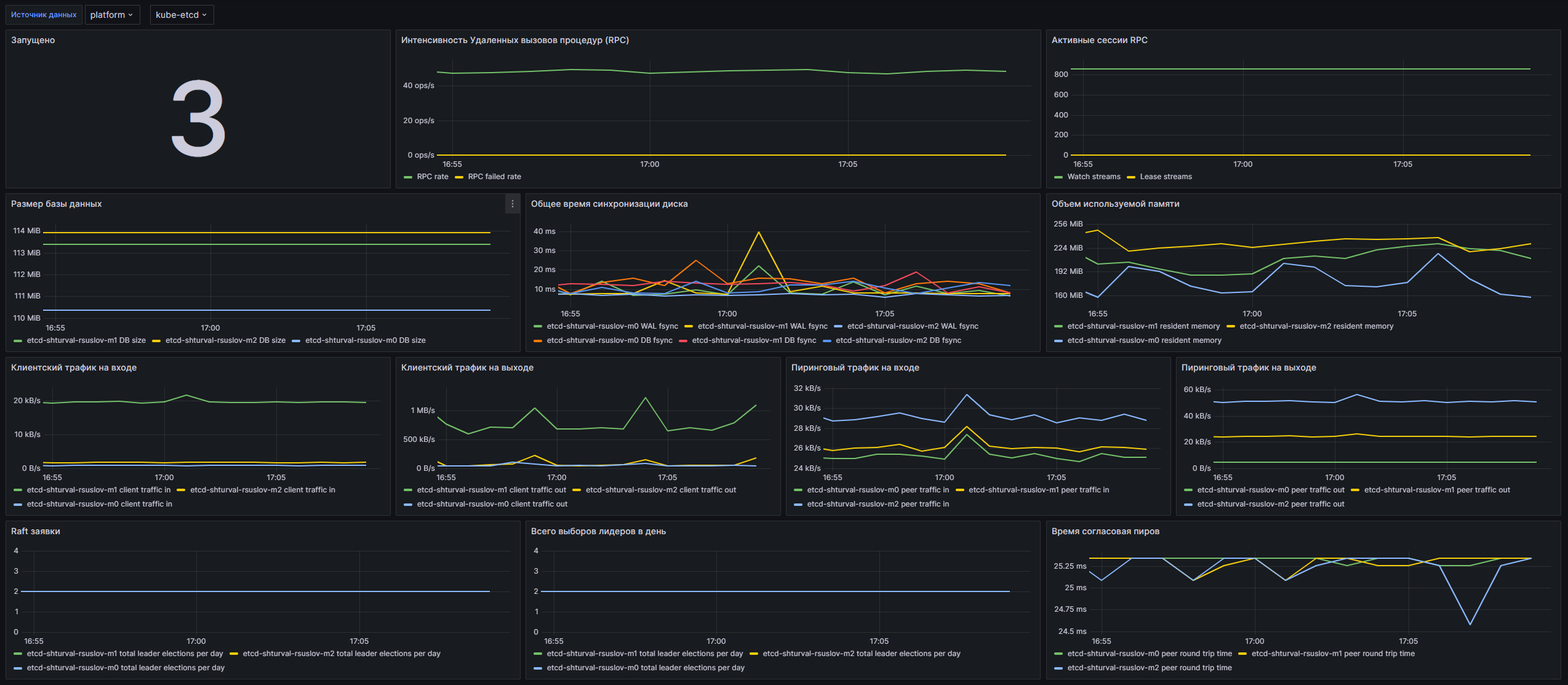Viewport: 1568px width, 685px height.
Task: Click m0 DB size legend color marker
Action: tap(296, 341)
